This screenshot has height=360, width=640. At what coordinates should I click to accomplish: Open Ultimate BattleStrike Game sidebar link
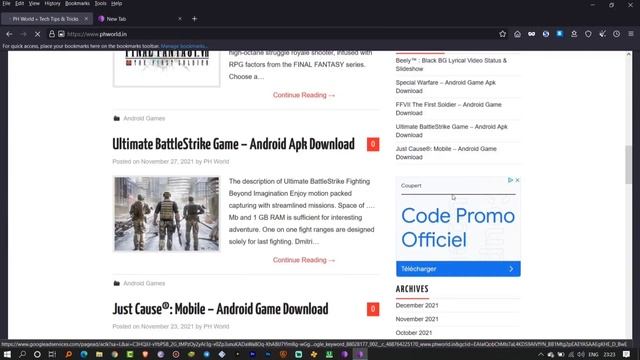coord(451,131)
